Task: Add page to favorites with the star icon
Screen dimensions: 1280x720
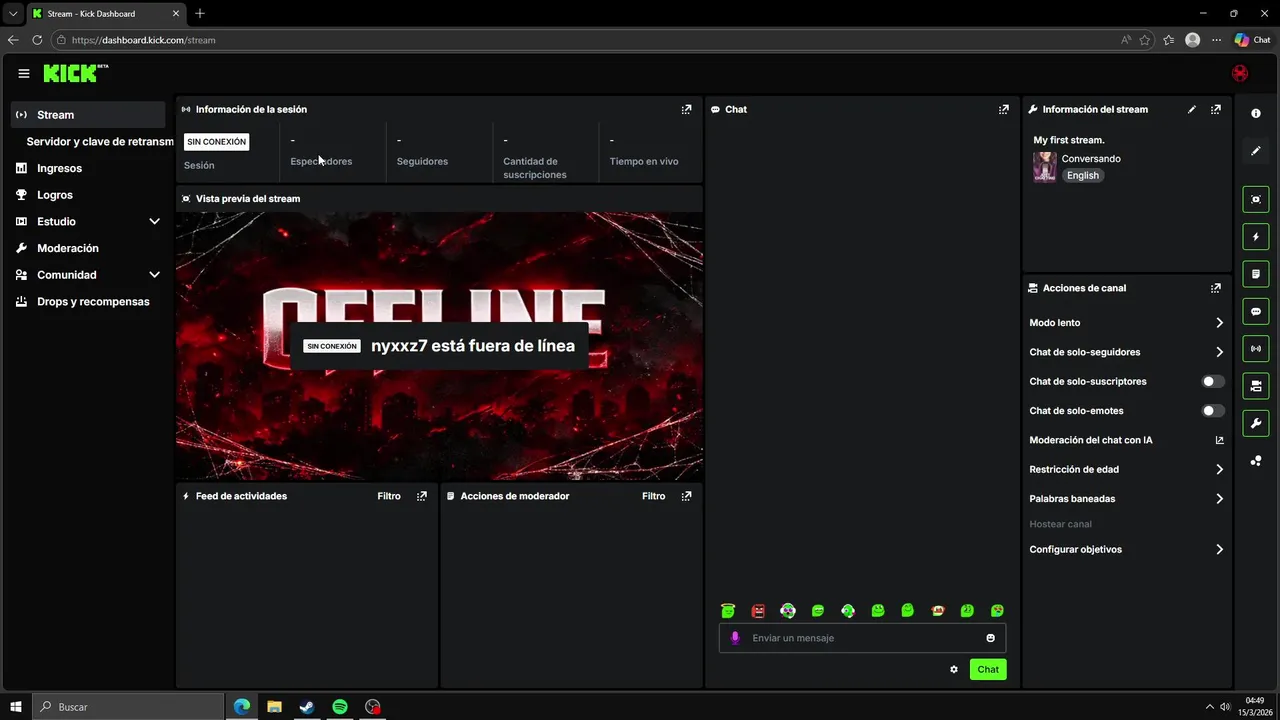Action: pyautogui.click(x=1145, y=40)
